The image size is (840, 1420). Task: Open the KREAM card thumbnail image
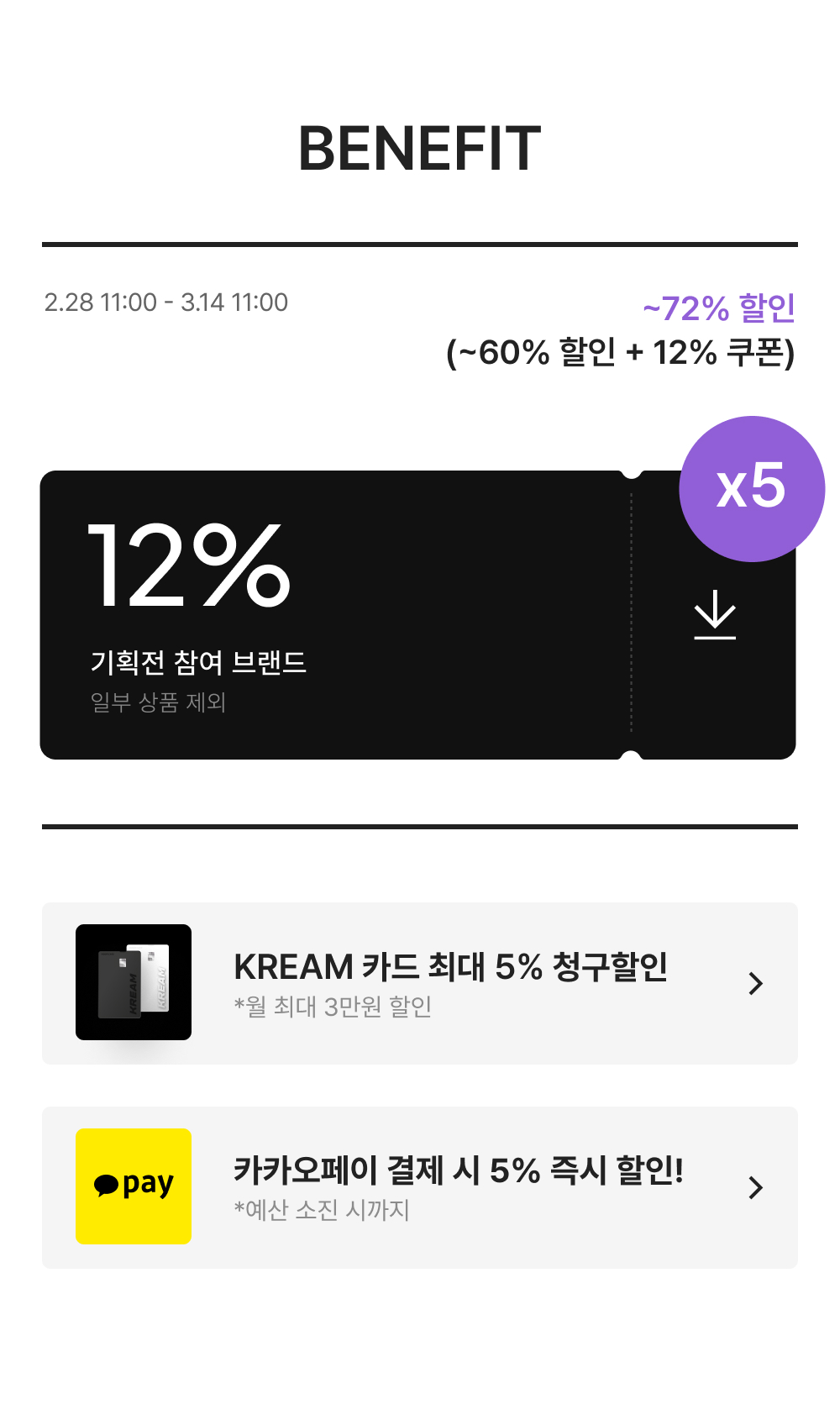[x=134, y=982]
